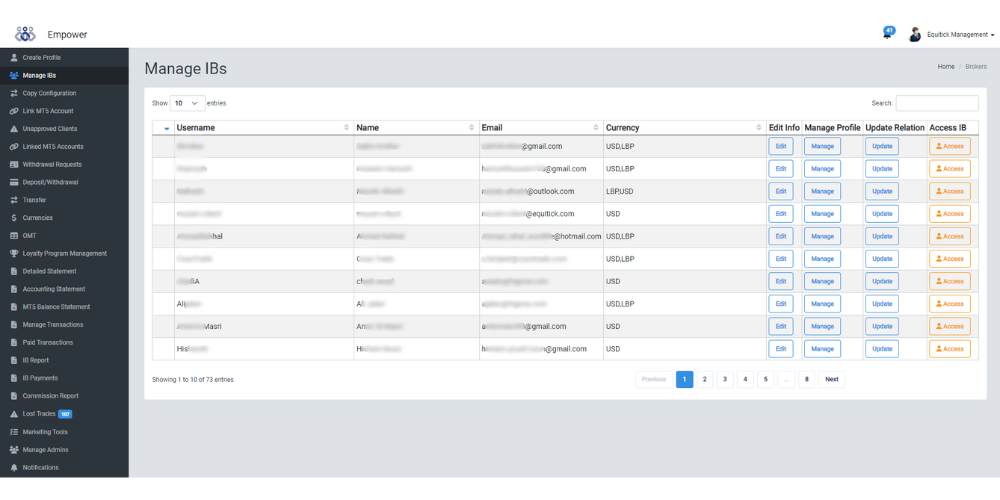Click Edit button in first row

(781, 146)
